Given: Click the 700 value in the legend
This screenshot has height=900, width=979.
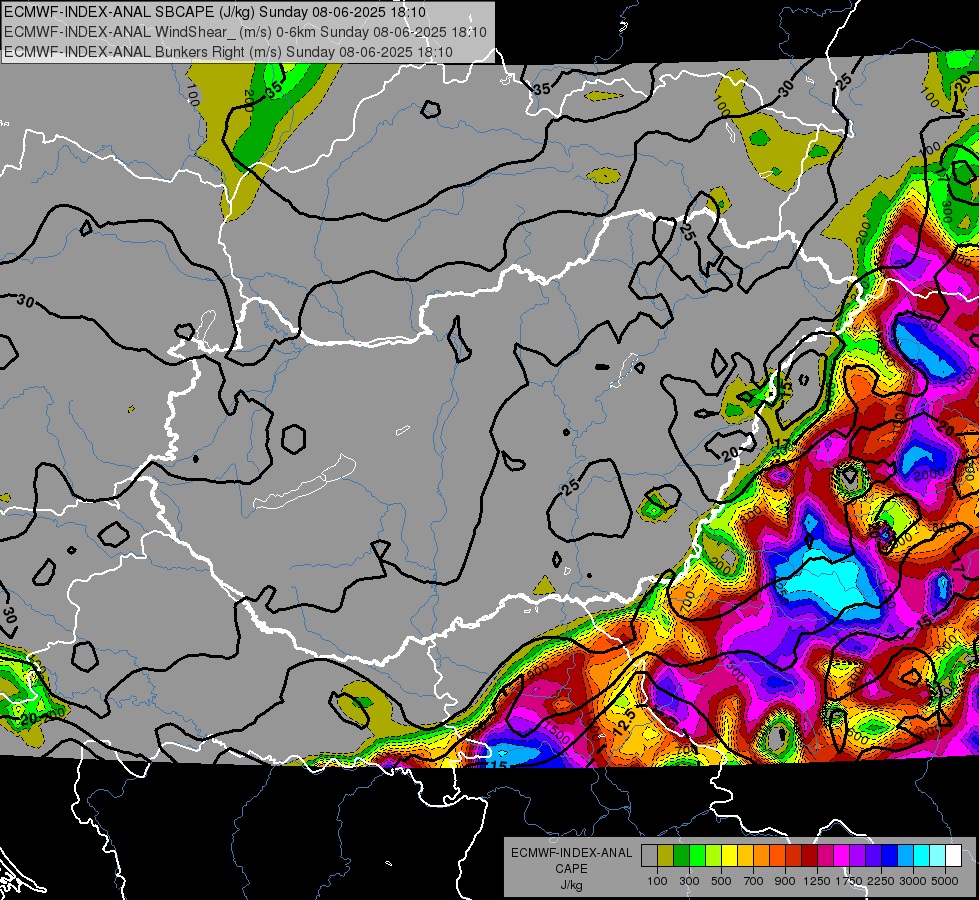Looking at the screenshot, I should pyautogui.click(x=754, y=881).
